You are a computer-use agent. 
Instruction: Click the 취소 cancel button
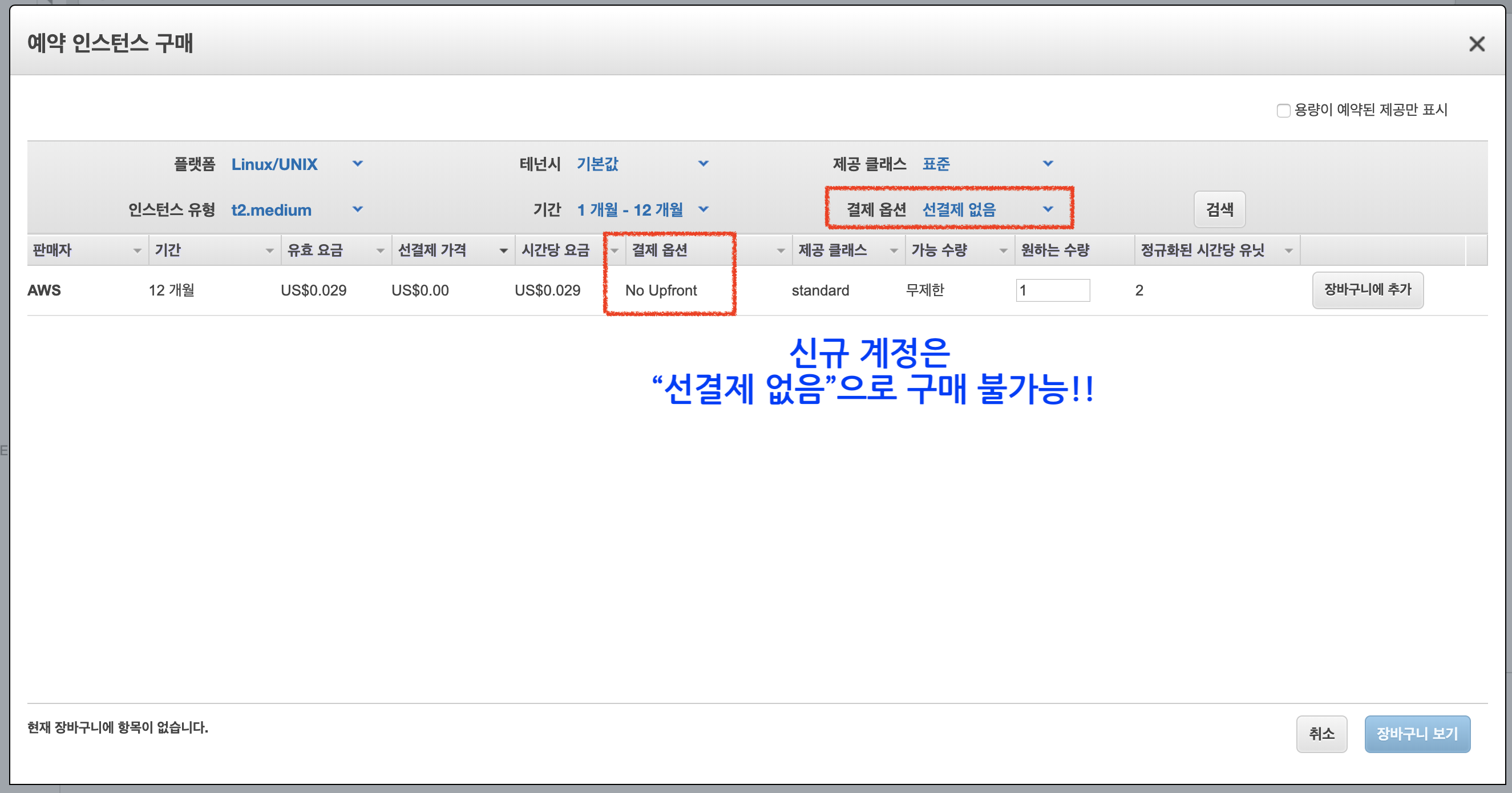coord(1321,733)
